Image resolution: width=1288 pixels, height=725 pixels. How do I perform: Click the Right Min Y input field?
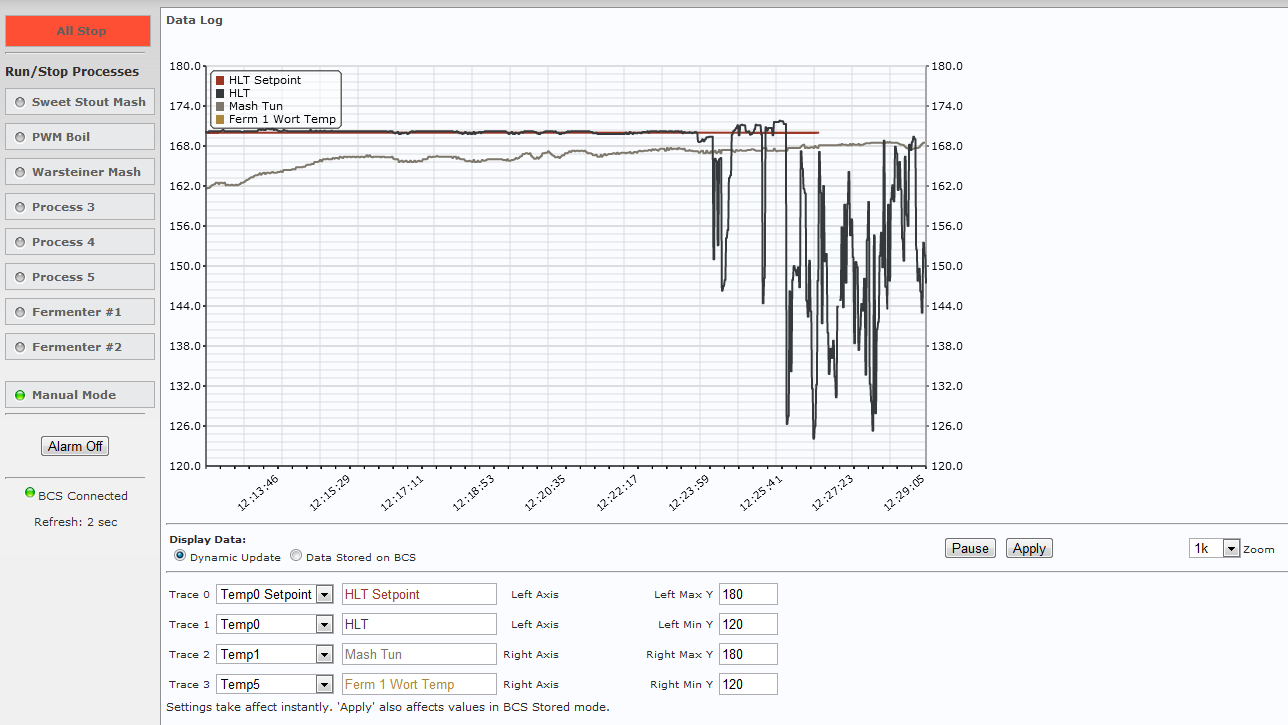[x=748, y=684]
